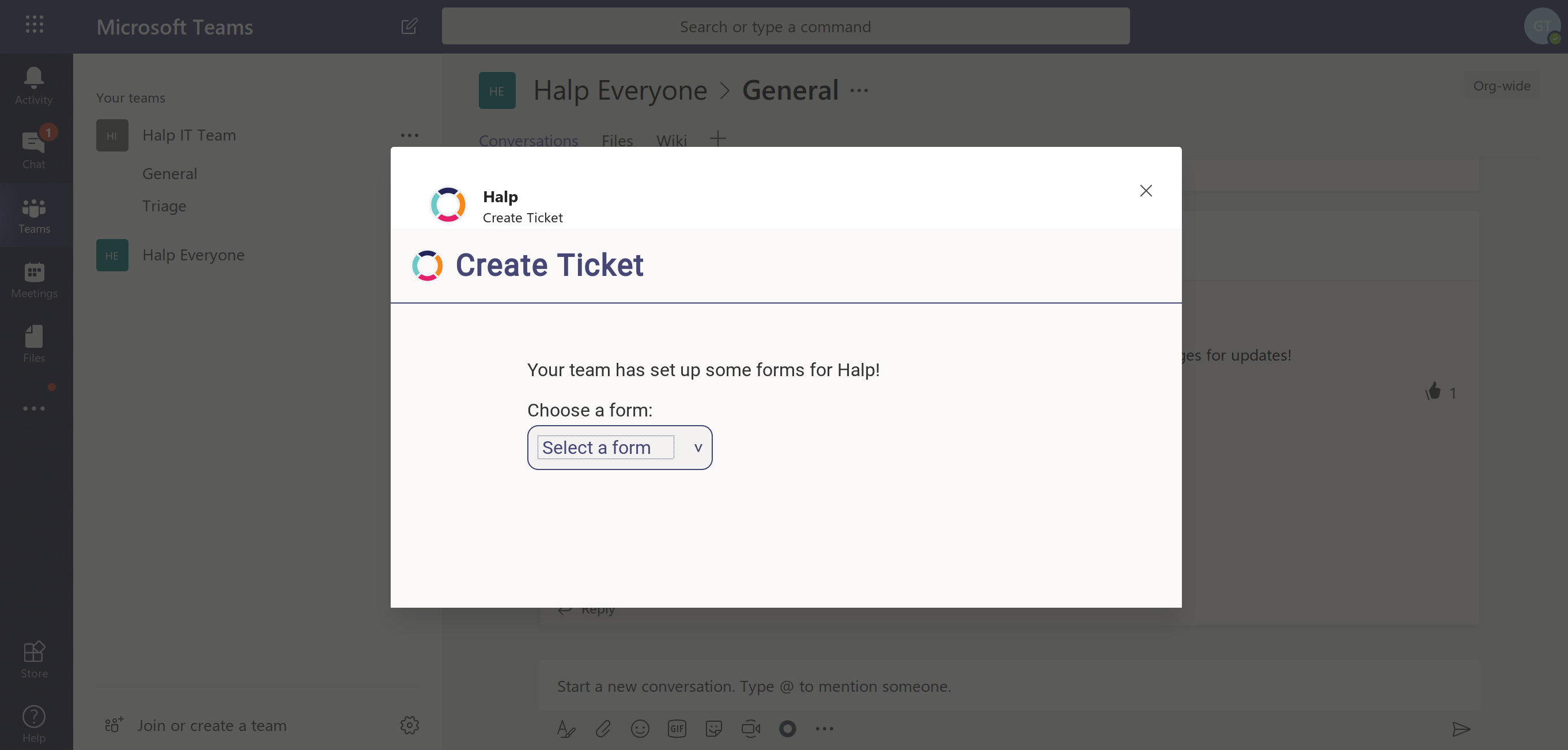Add a new tab with plus button

tap(717, 139)
